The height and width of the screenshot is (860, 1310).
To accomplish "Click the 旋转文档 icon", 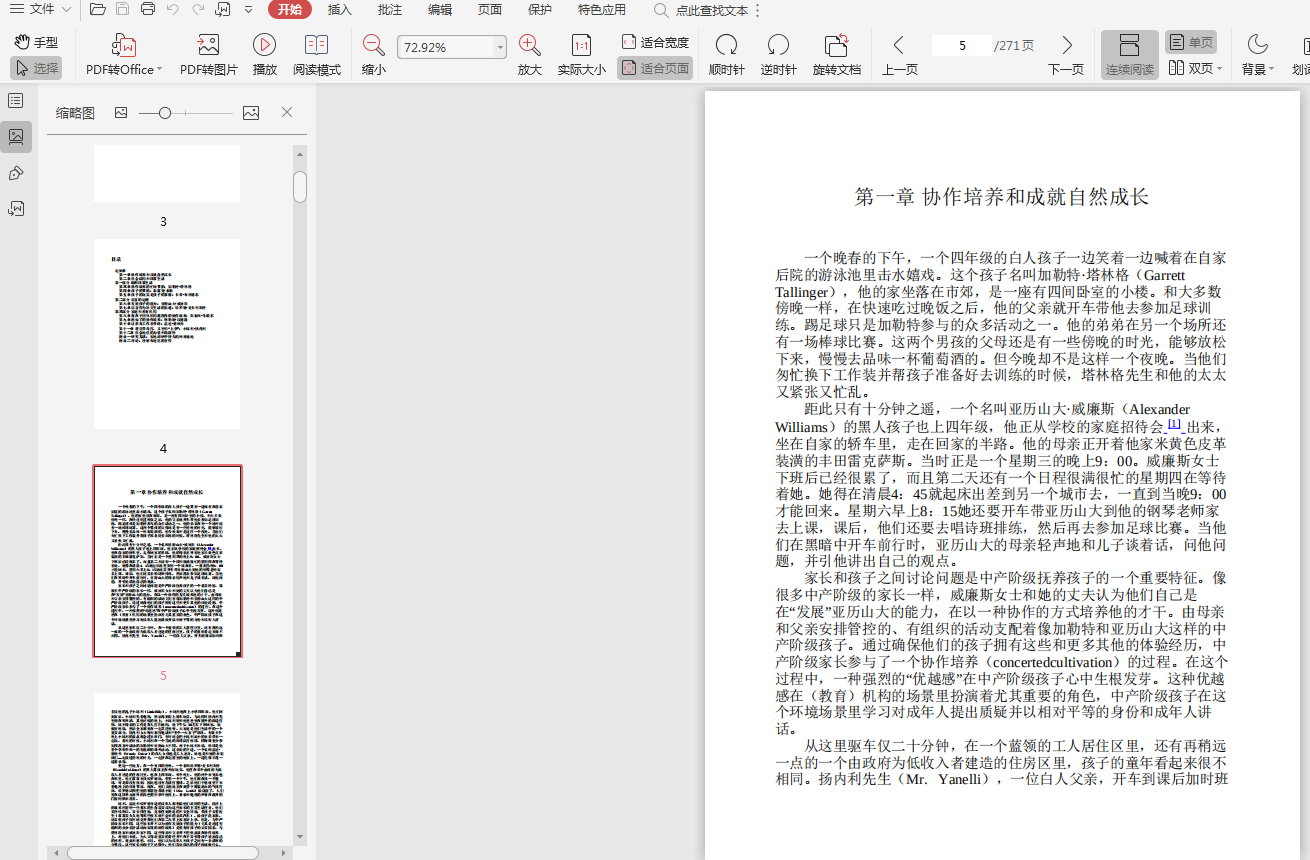I will [x=836, y=46].
